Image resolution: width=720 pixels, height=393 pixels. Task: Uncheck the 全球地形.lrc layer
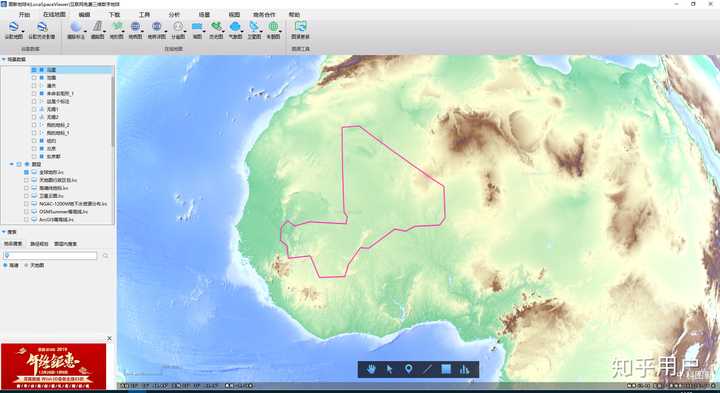(26, 172)
